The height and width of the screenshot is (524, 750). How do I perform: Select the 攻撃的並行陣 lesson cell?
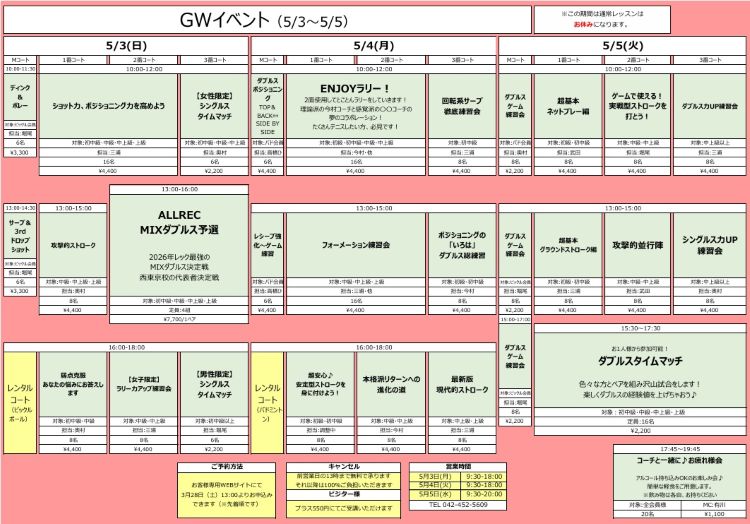638,244
